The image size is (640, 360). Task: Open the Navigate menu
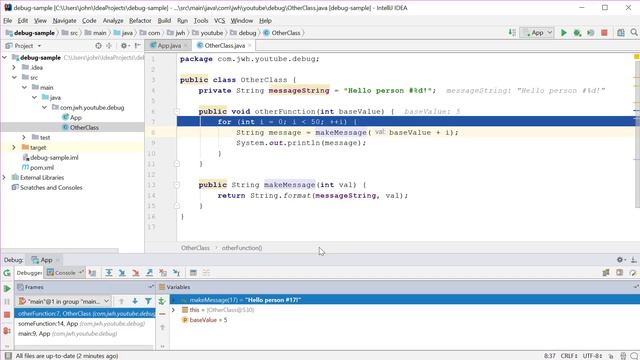coord(64,20)
